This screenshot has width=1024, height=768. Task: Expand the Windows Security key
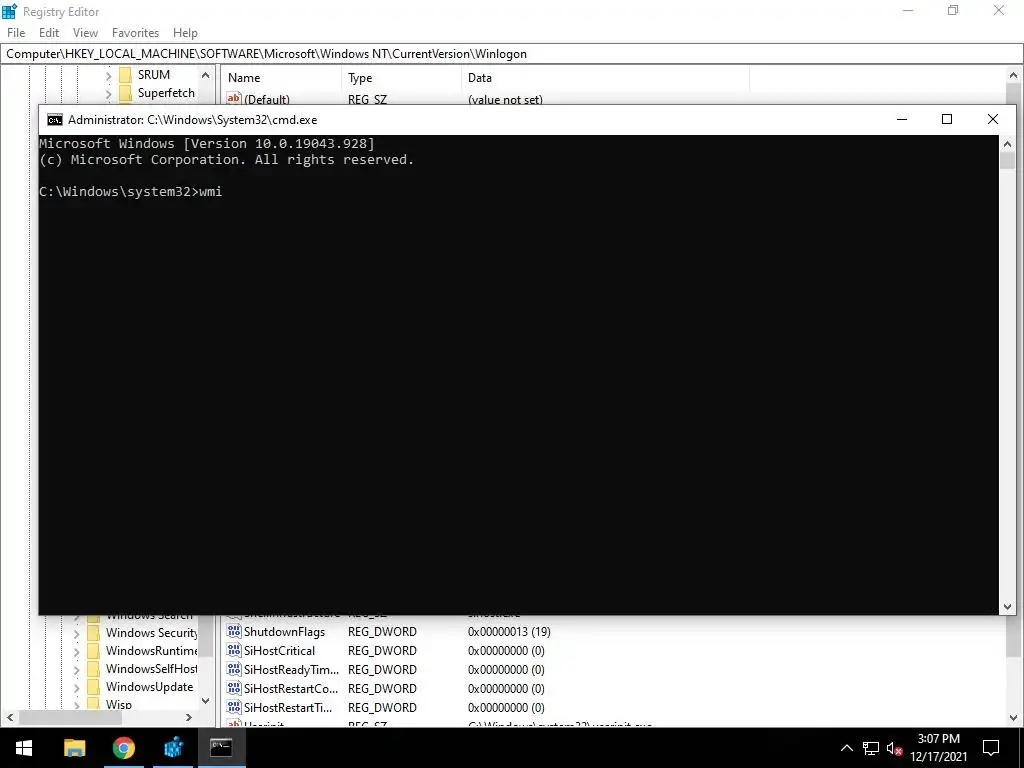pyautogui.click(x=76, y=633)
